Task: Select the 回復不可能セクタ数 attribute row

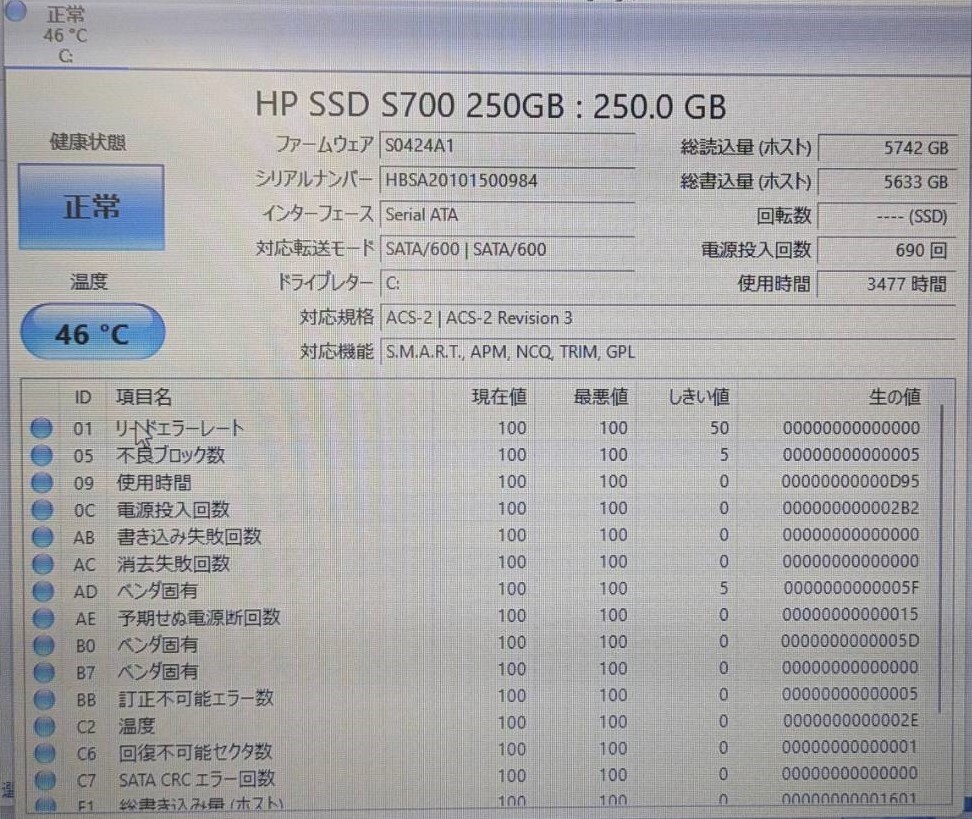Action: [476, 751]
